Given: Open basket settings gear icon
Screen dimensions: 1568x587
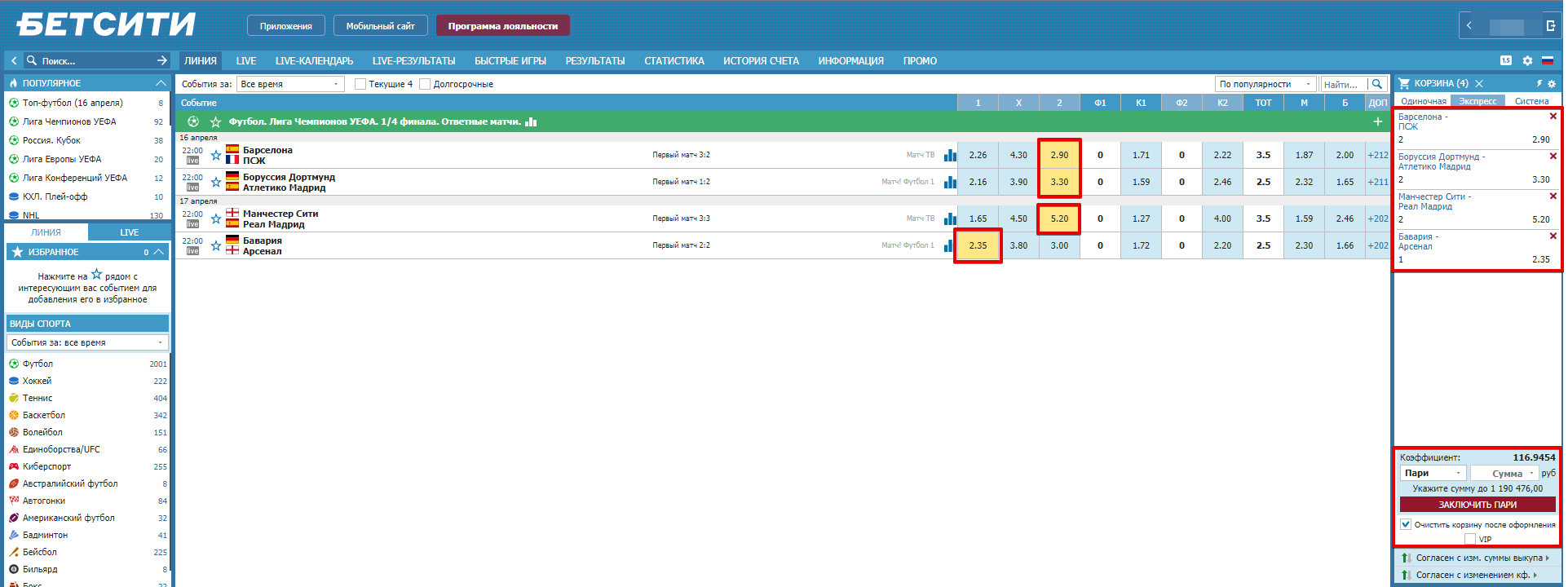Looking at the screenshot, I should [1552, 84].
